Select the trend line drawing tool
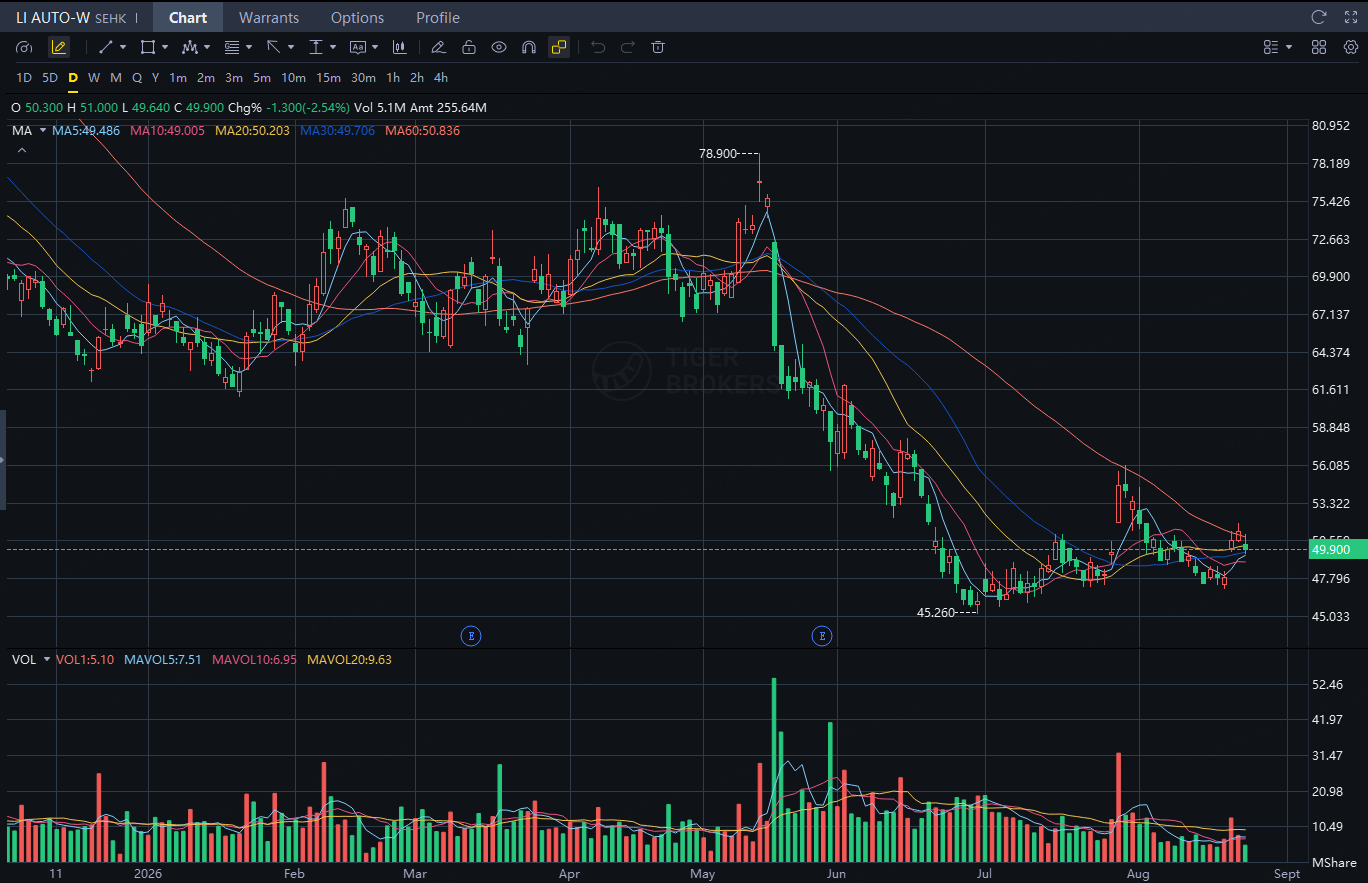Image resolution: width=1368 pixels, height=883 pixels. pyautogui.click(x=106, y=47)
